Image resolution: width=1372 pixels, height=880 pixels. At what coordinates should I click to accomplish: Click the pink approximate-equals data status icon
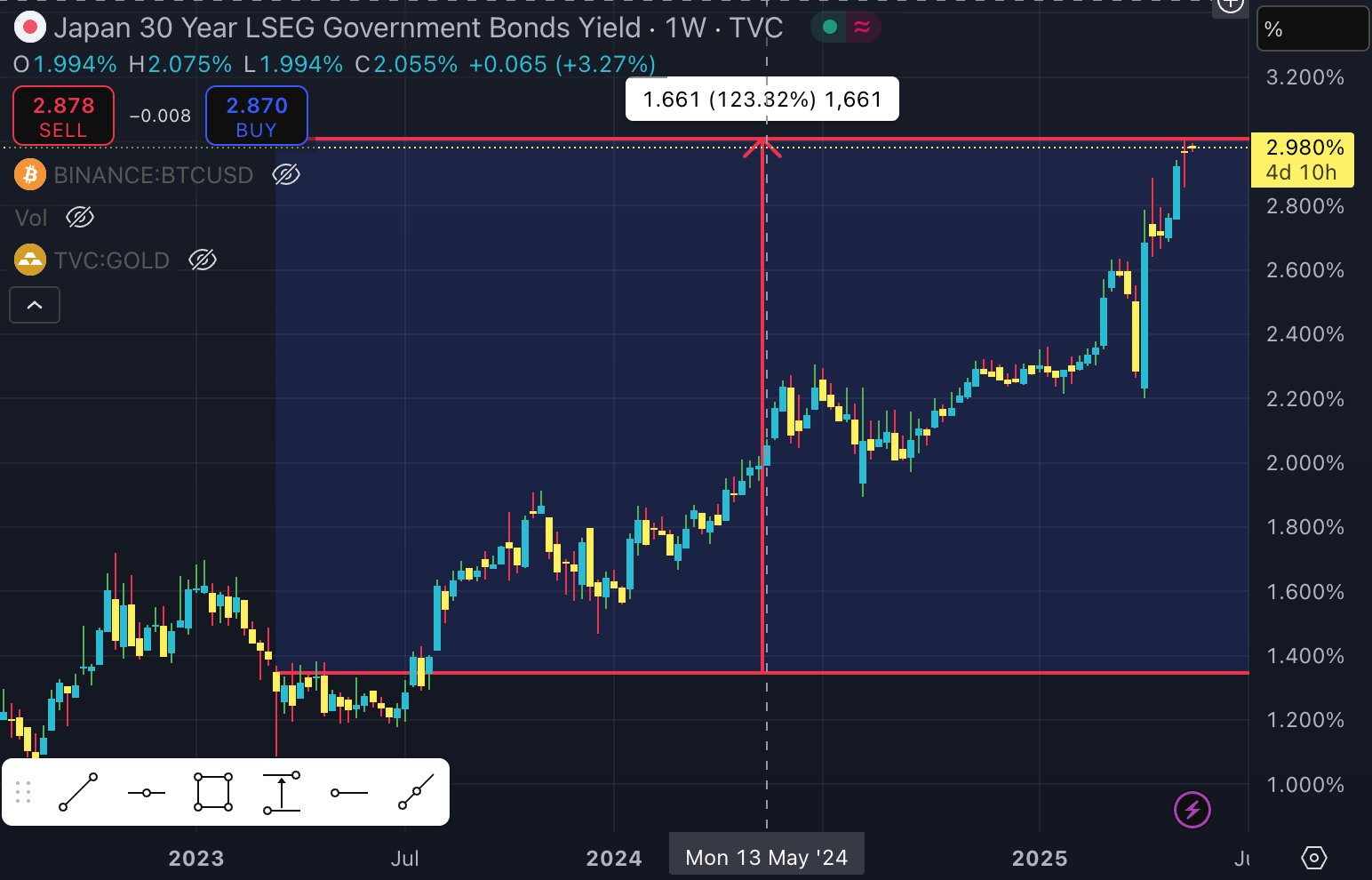click(x=861, y=28)
